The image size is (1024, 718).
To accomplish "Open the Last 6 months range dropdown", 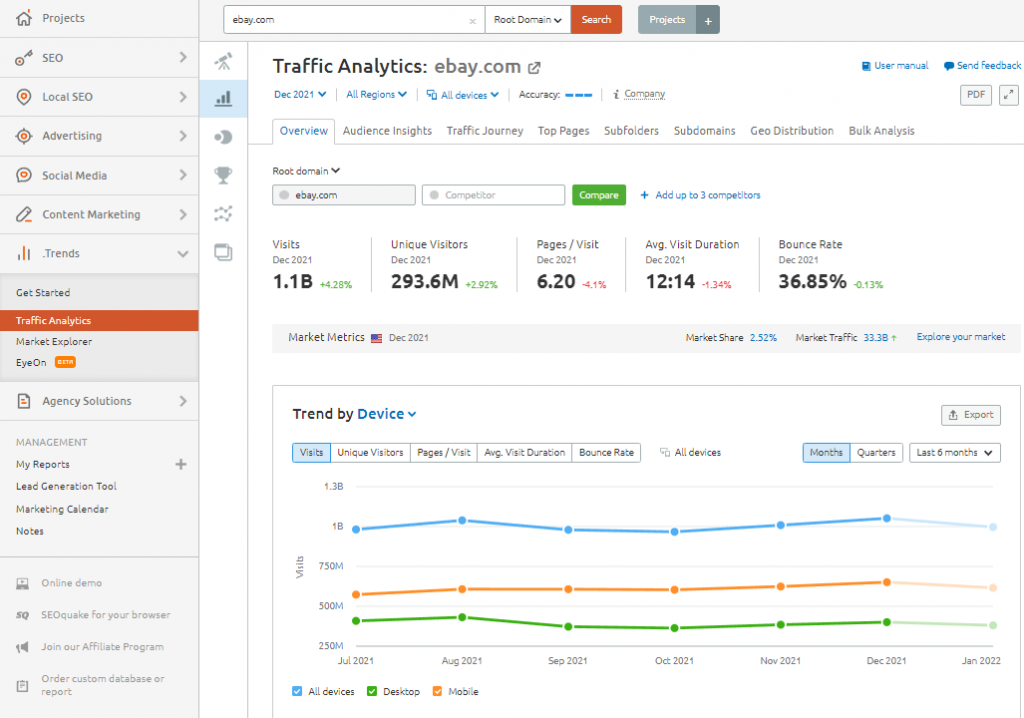I will click(955, 453).
